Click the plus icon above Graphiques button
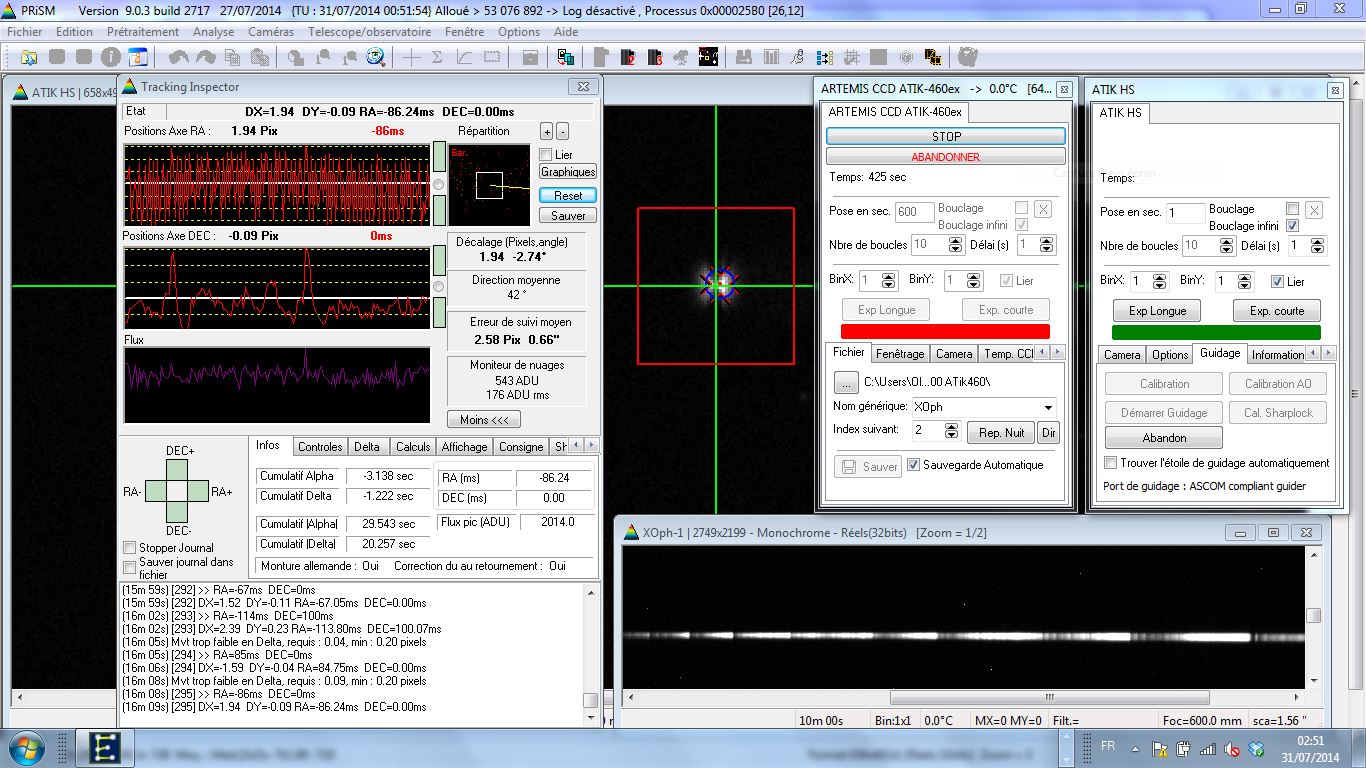The width and height of the screenshot is (1366, 768). click(546, 131)
